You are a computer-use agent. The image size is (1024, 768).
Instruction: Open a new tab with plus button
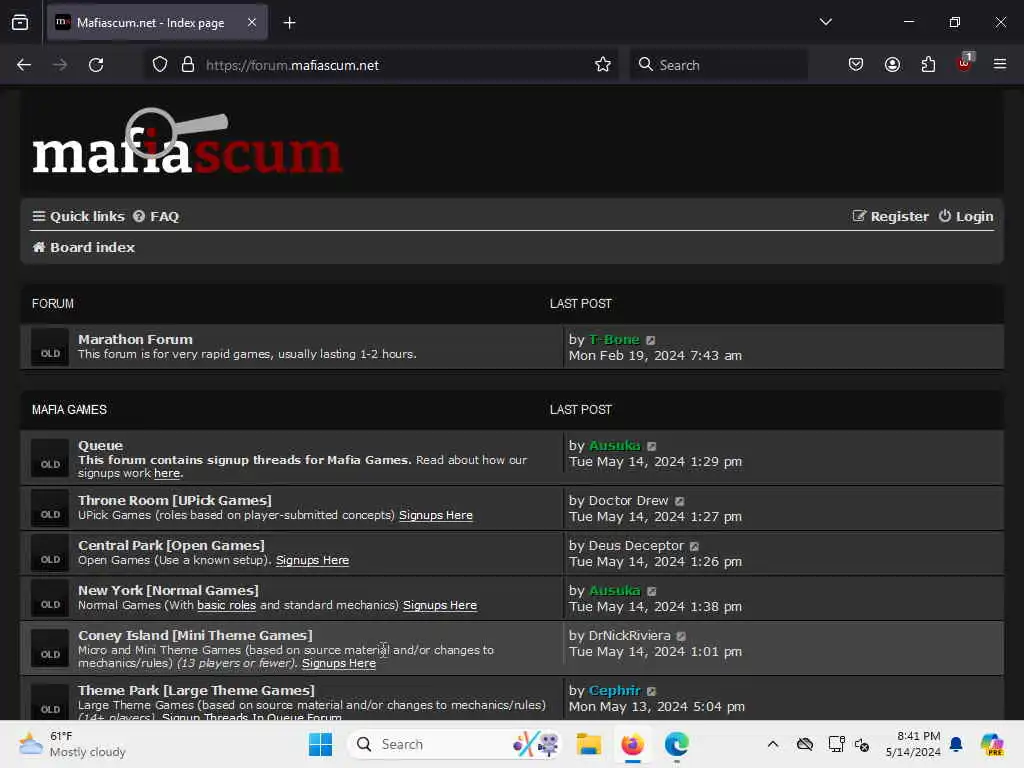pos(289,23)
